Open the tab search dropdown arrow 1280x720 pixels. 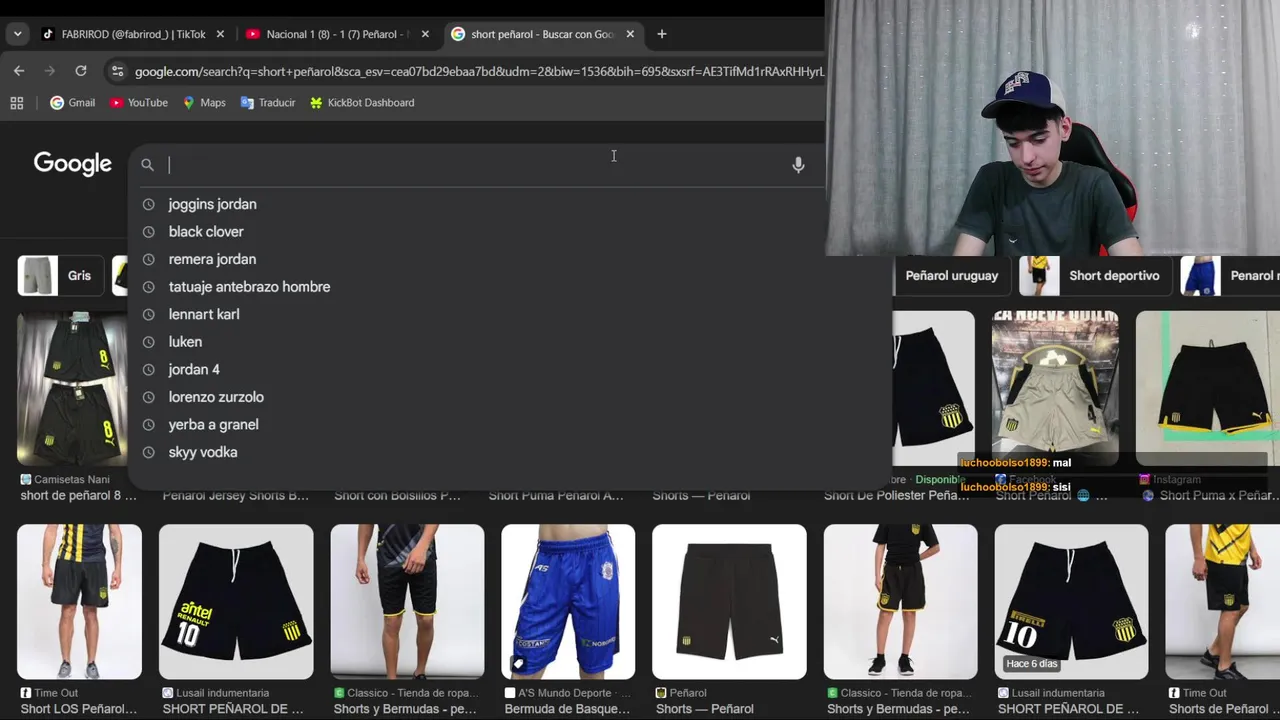point(17,34)
